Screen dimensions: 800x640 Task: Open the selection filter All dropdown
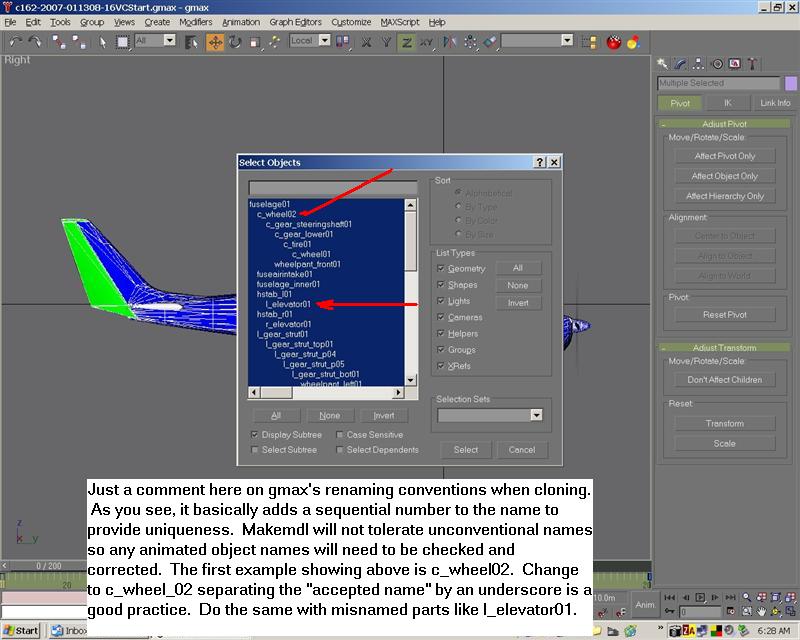point(169,40)
